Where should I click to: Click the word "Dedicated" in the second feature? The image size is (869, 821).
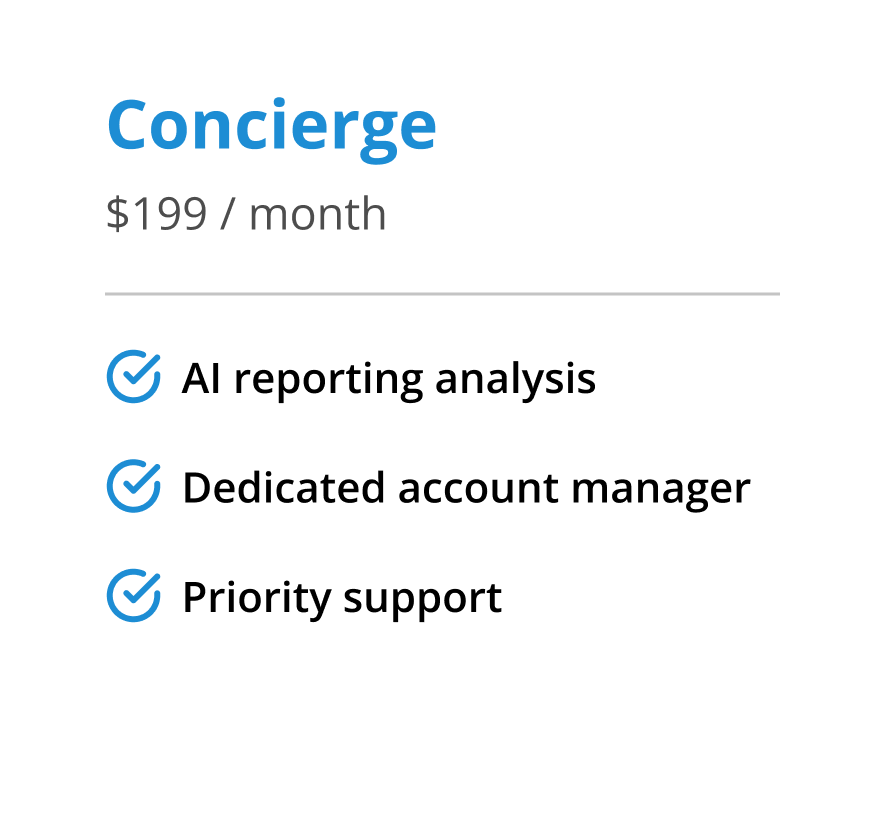(283, 488)
